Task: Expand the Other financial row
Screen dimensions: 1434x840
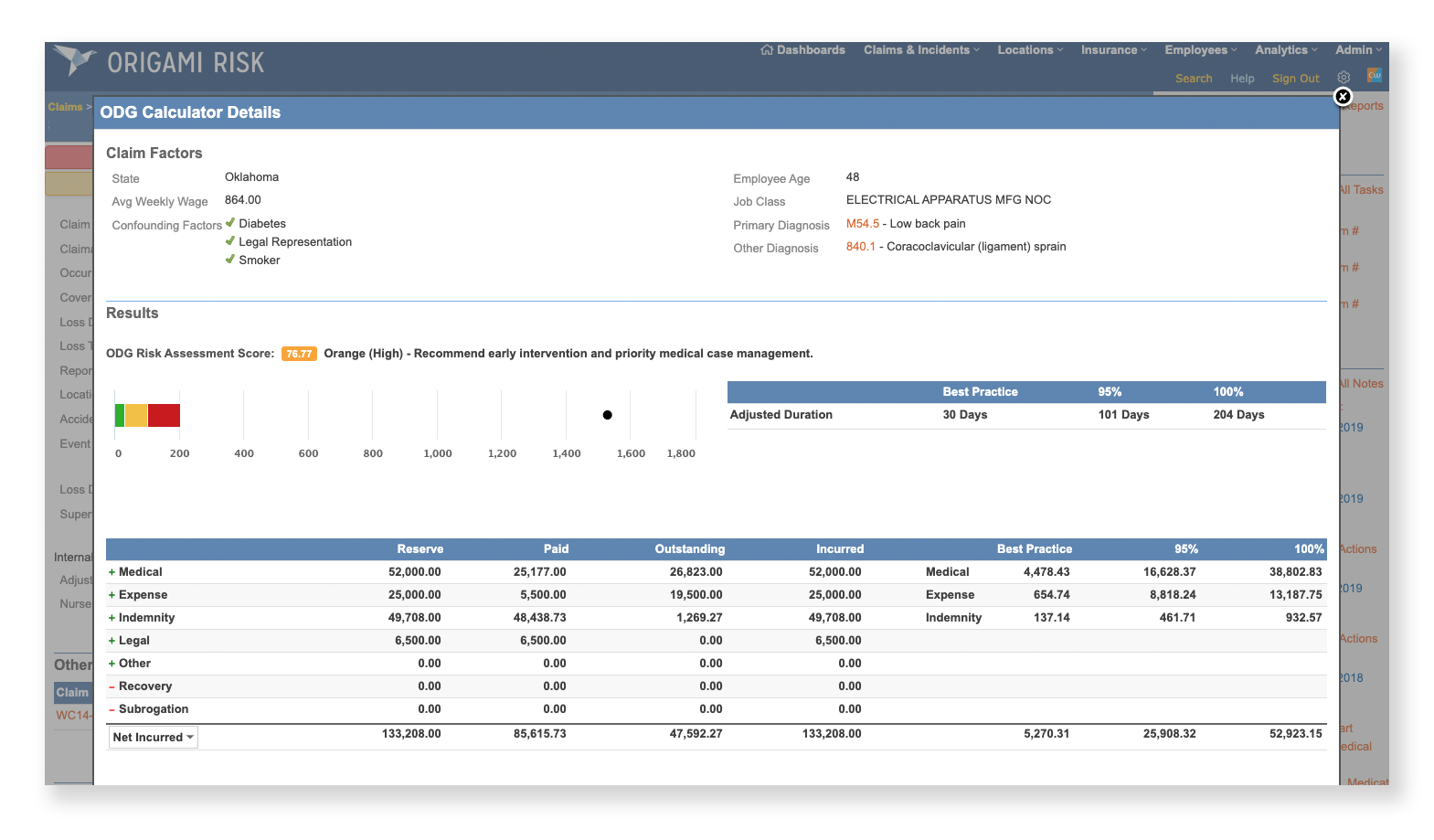Action: 112,664
